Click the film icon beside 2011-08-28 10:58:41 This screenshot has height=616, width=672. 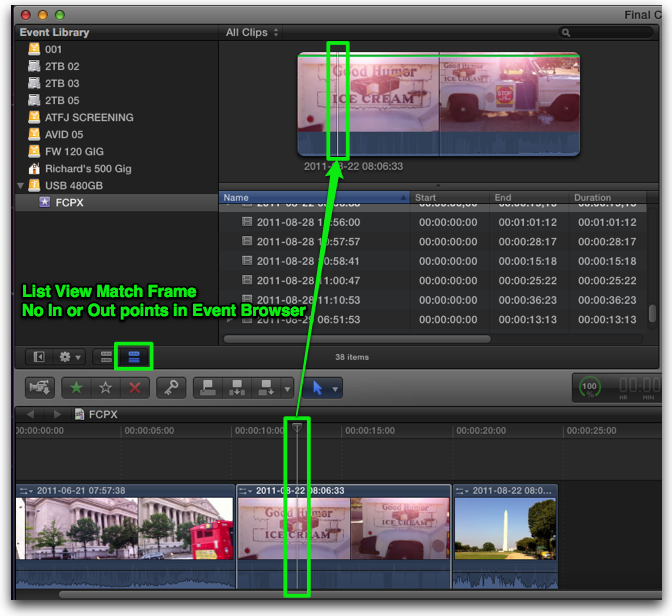coord(247,261)
